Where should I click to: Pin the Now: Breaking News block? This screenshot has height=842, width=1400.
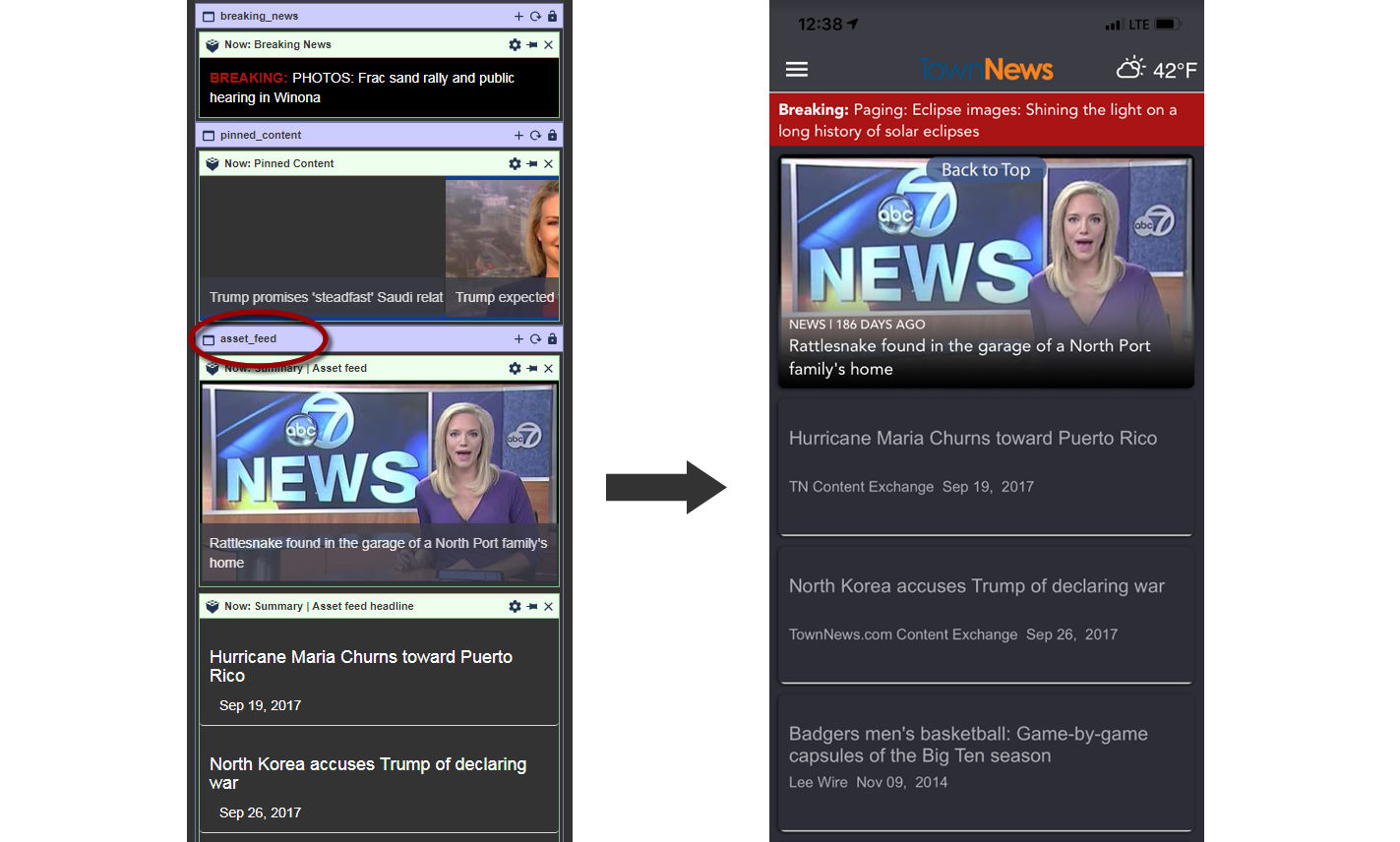(532, 44)
